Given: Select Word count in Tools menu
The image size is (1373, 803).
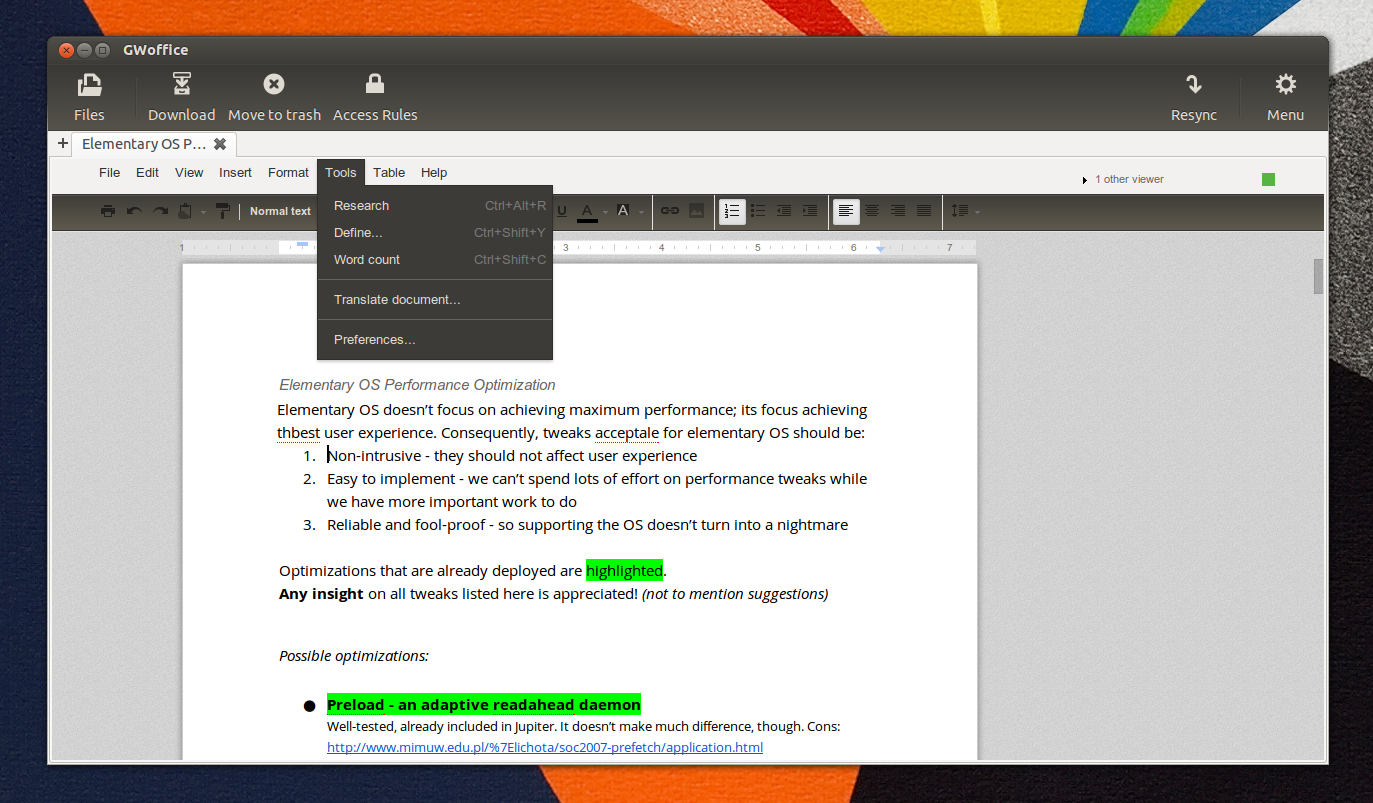Looking at the screenshot, I should [435, 260].
